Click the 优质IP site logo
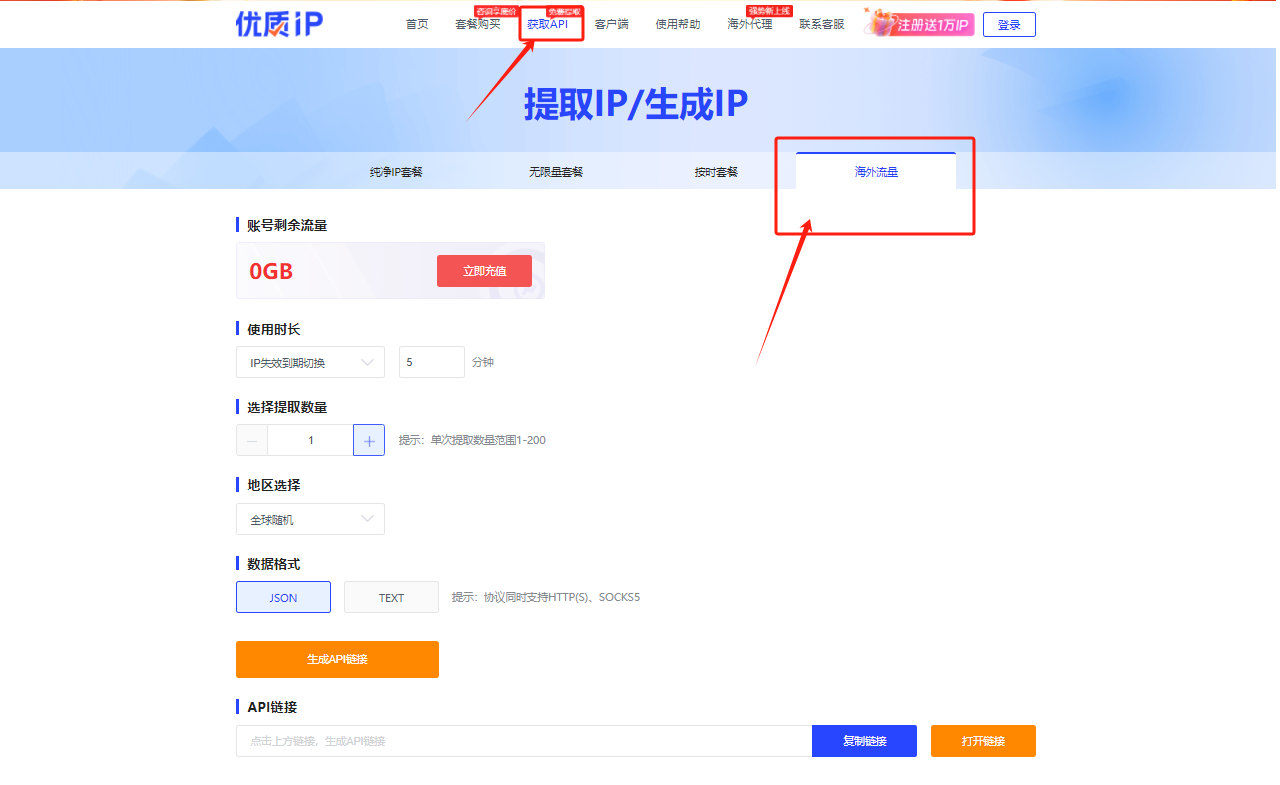The height and width of the screenshot is (785, 1280). coord(279,24)
